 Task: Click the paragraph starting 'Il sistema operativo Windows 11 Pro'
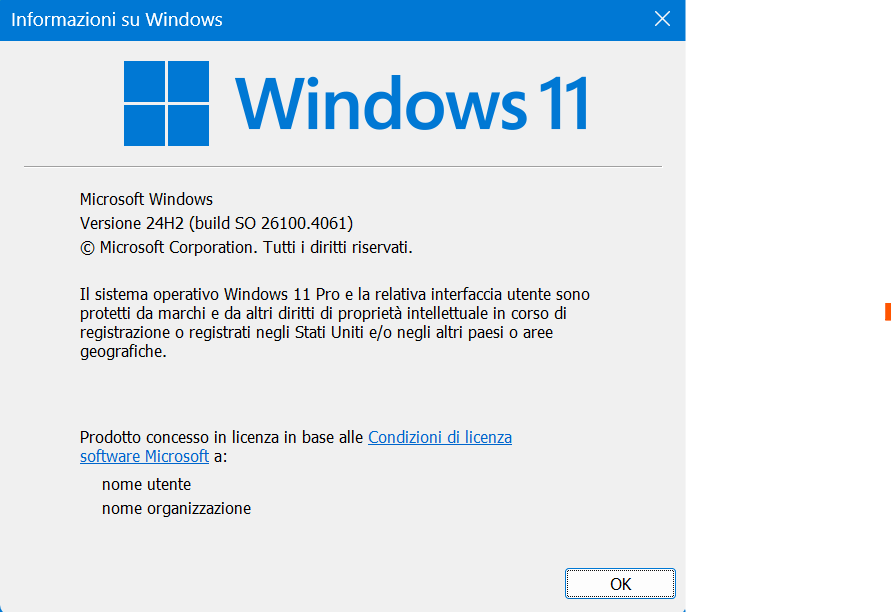(x=334, y=322)
